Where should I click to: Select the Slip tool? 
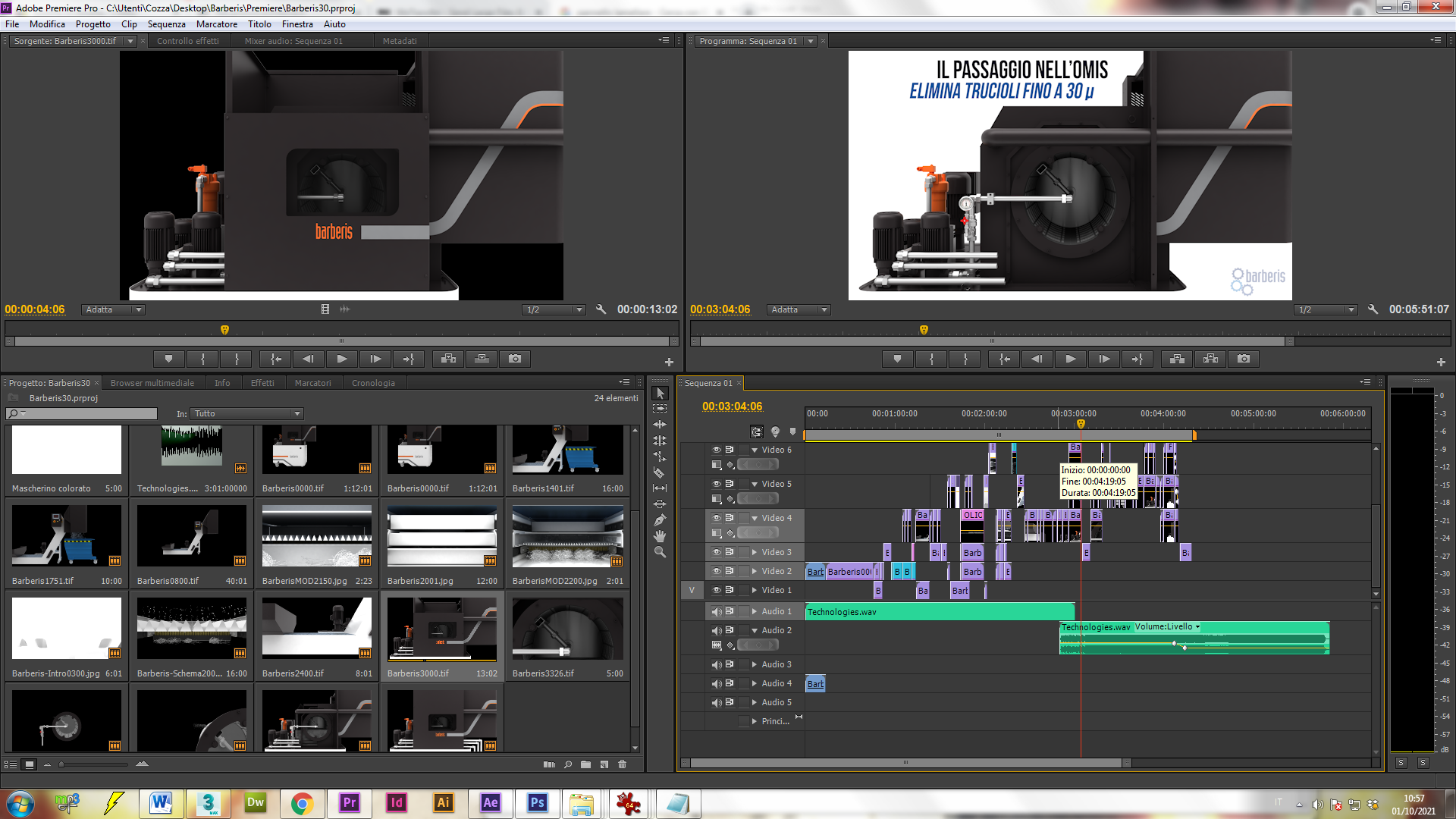(x=660, y=488)
